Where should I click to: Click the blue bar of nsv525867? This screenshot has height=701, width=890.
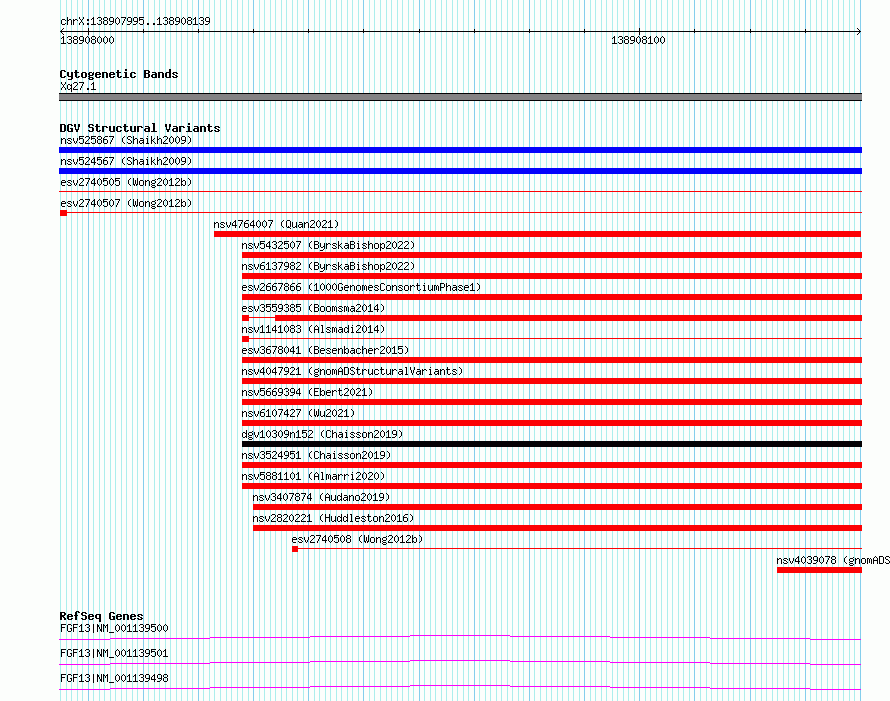(x=460, y=150)
